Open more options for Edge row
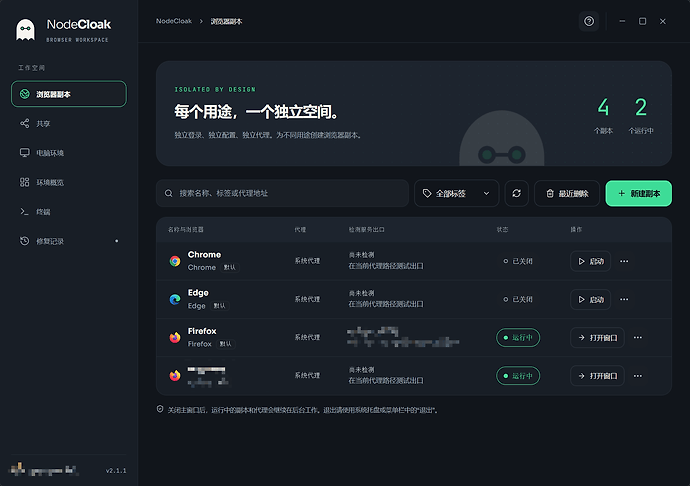690x486 pixels. coord(624,299)
